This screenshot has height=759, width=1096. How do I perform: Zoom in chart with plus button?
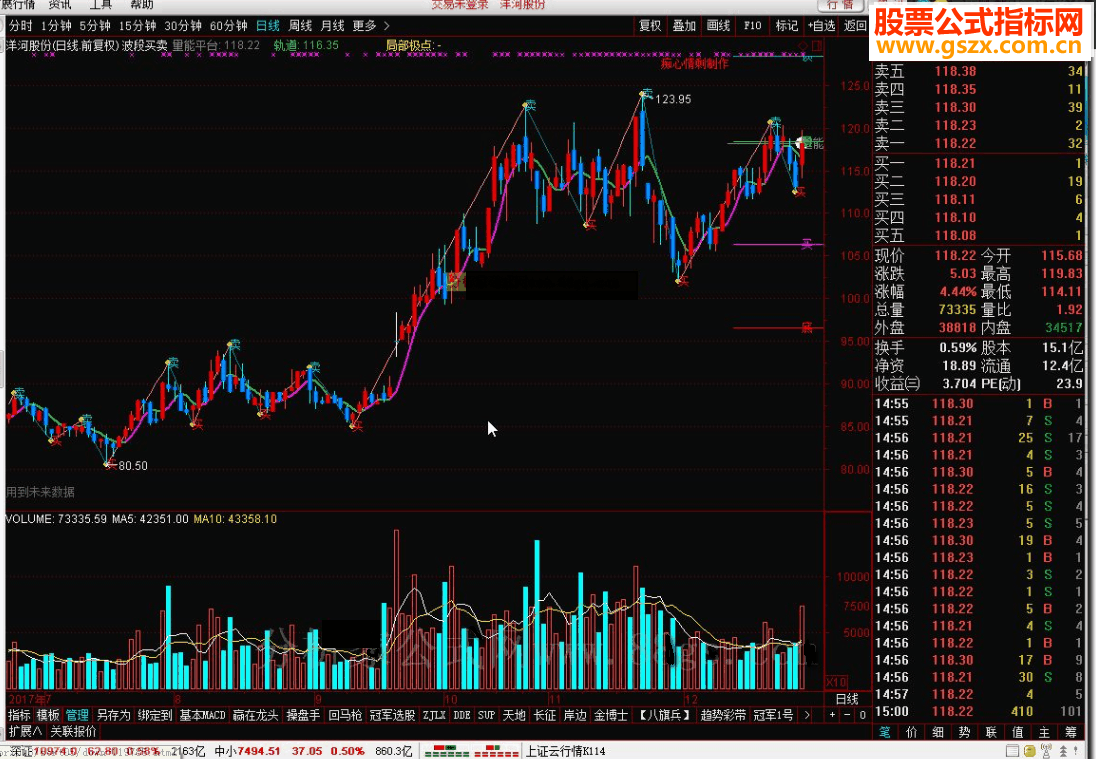[832, 715]
